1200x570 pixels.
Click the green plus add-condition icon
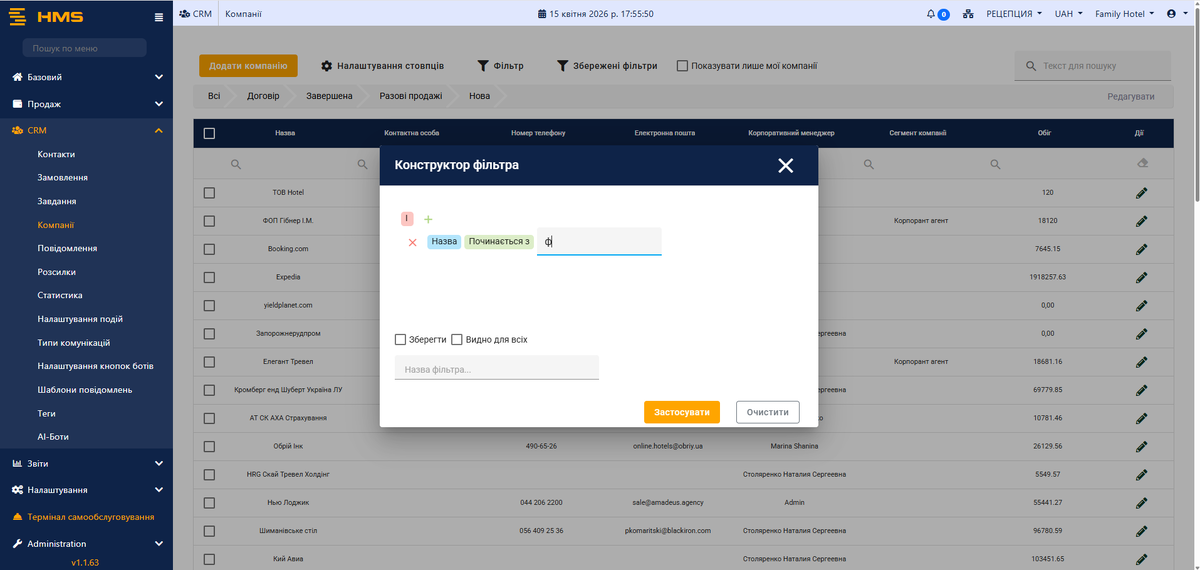[428, 219]
